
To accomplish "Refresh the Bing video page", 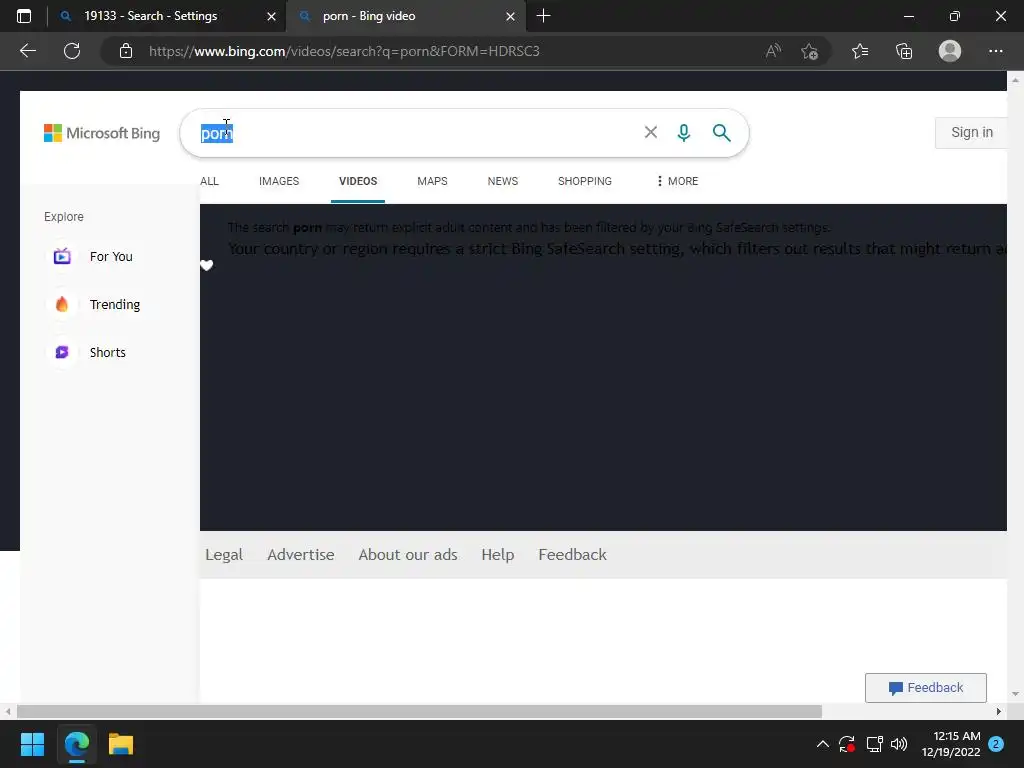I will (x=72, y=51).
